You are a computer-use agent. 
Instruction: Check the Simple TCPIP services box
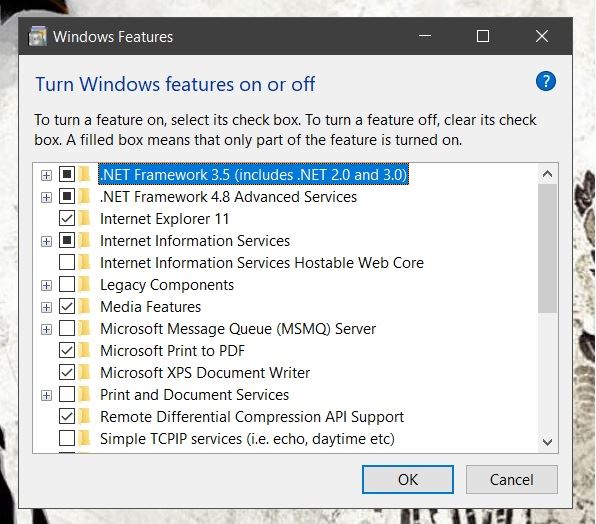click(x=67, y=438)
